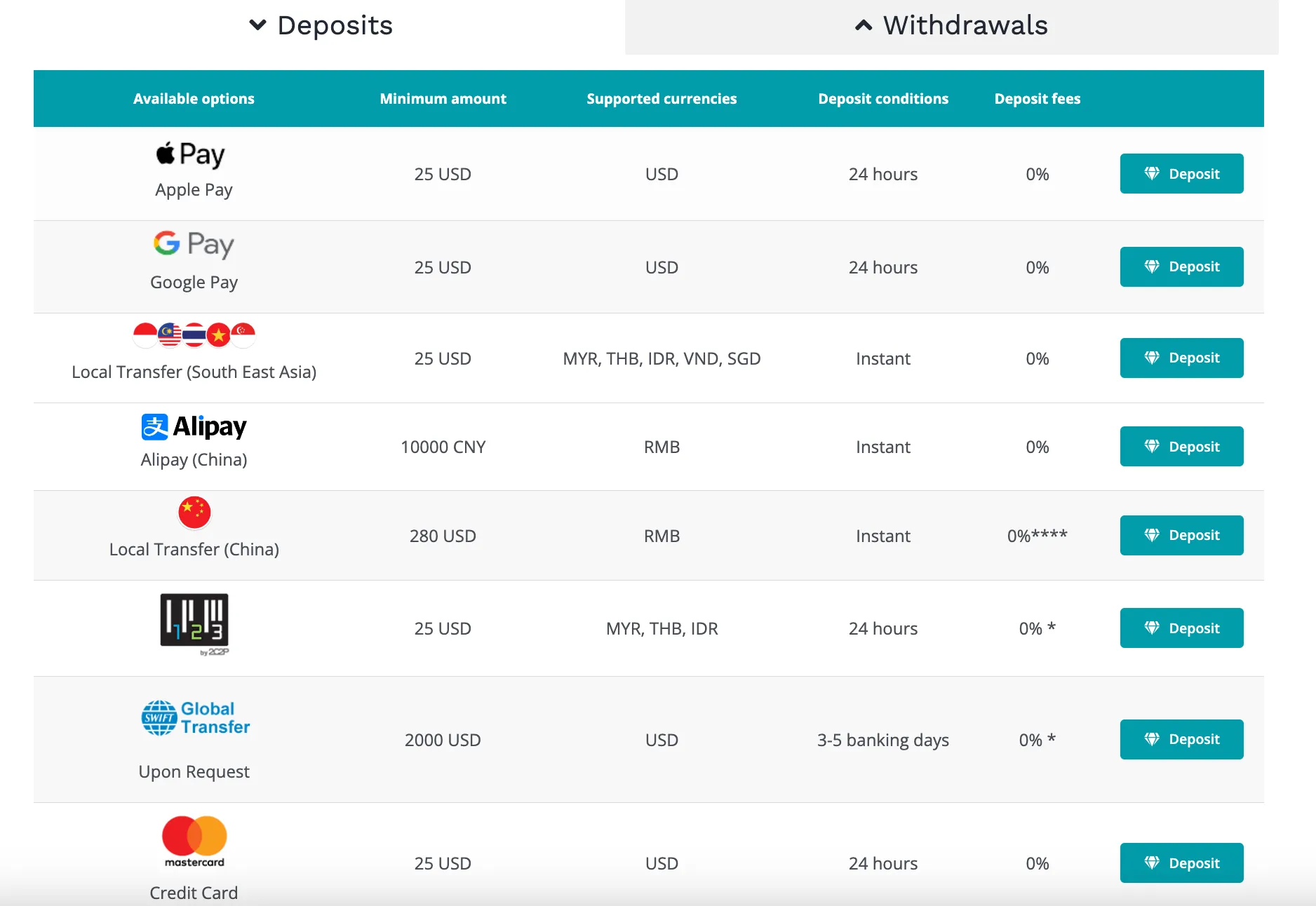The width and height of the screenshot is (1316, 906).
Task: Click the Alipay (China) label
Action: 194,460
